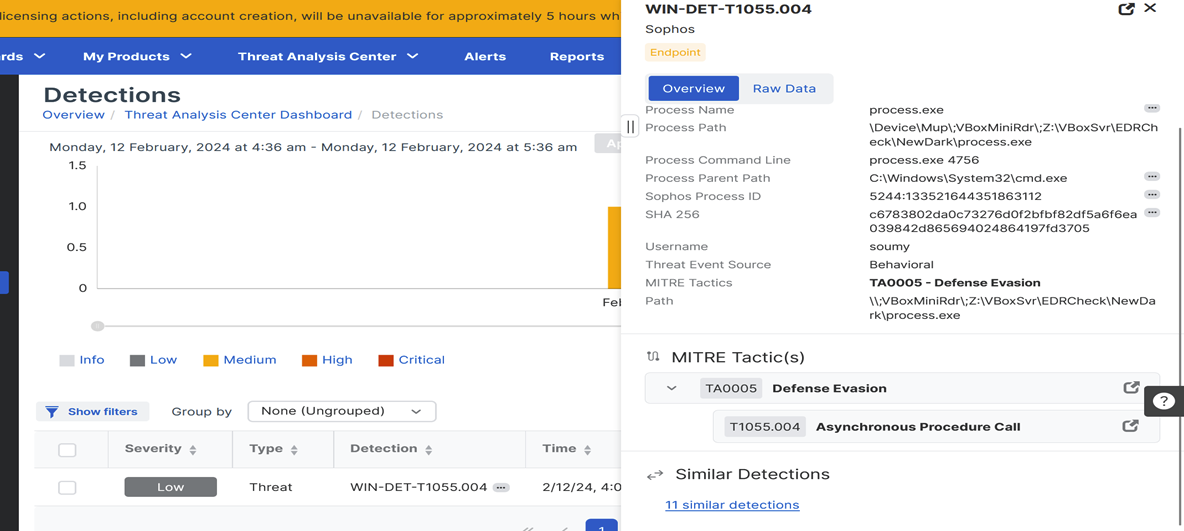Click the TA0005 tactic ID badge
1184x531 pixels.
731,388
